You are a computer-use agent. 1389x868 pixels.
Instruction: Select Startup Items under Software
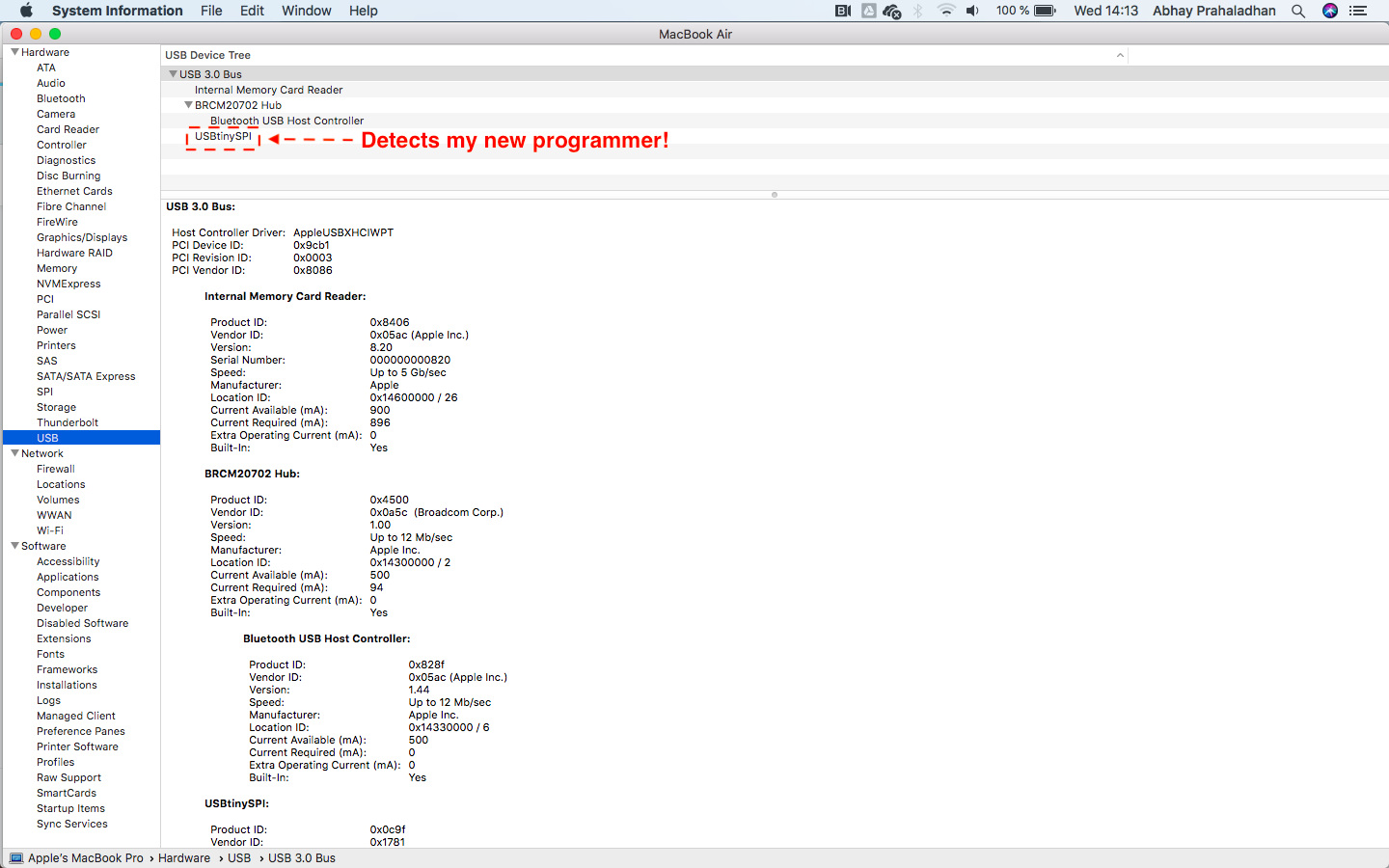[70, 808]
